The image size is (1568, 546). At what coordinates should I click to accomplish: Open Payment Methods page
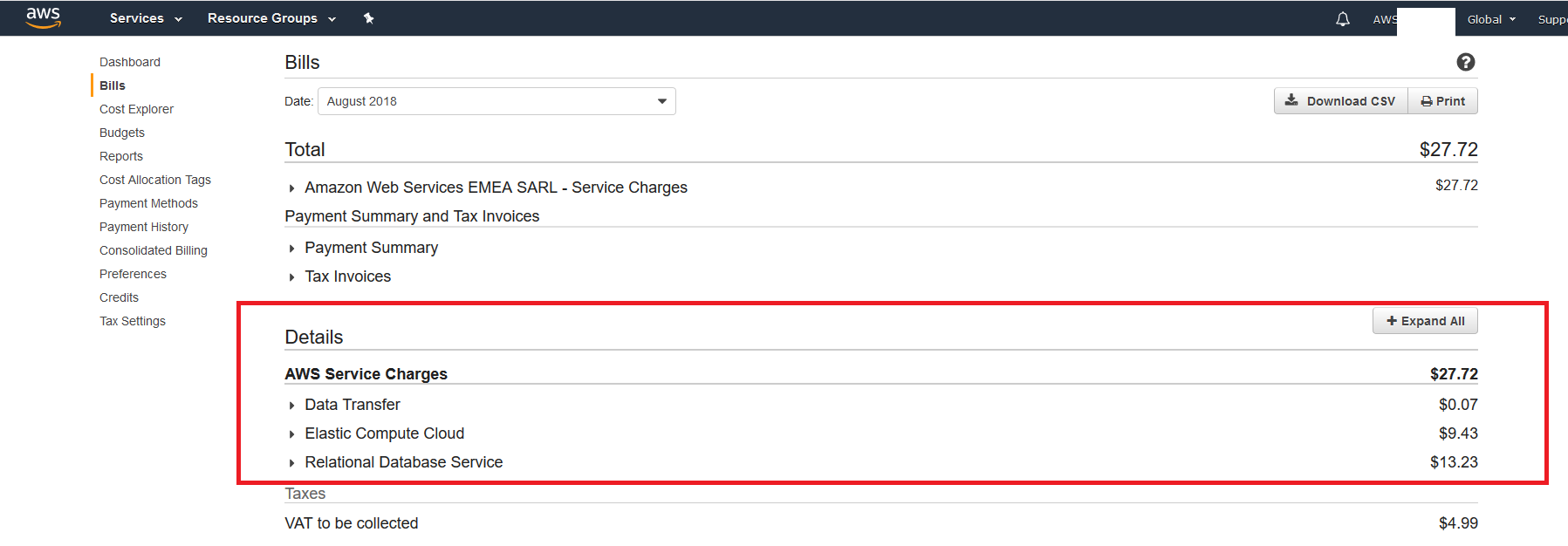(148, 203)
